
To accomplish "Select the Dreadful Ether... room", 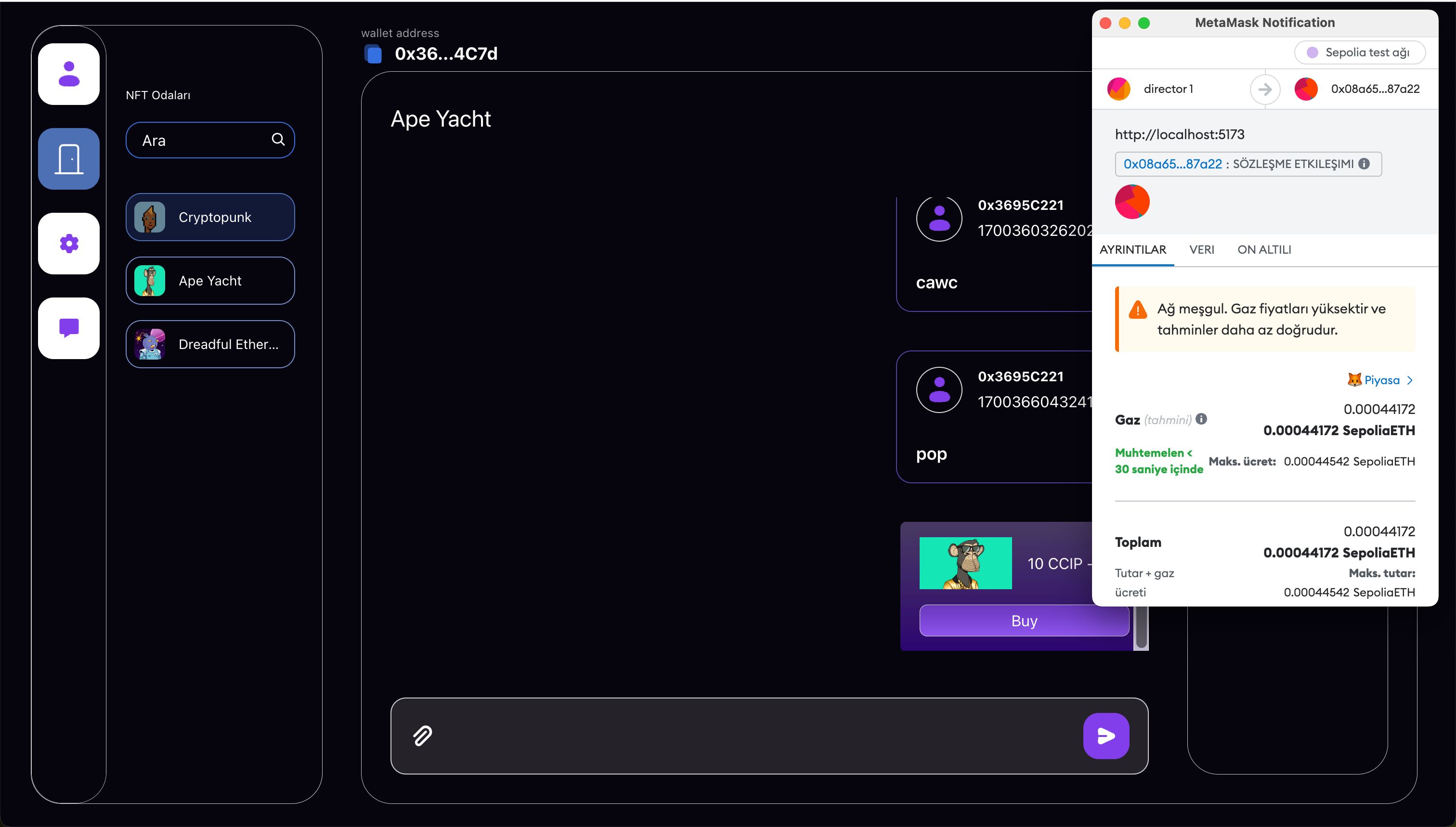I will [x=210, y=344].
